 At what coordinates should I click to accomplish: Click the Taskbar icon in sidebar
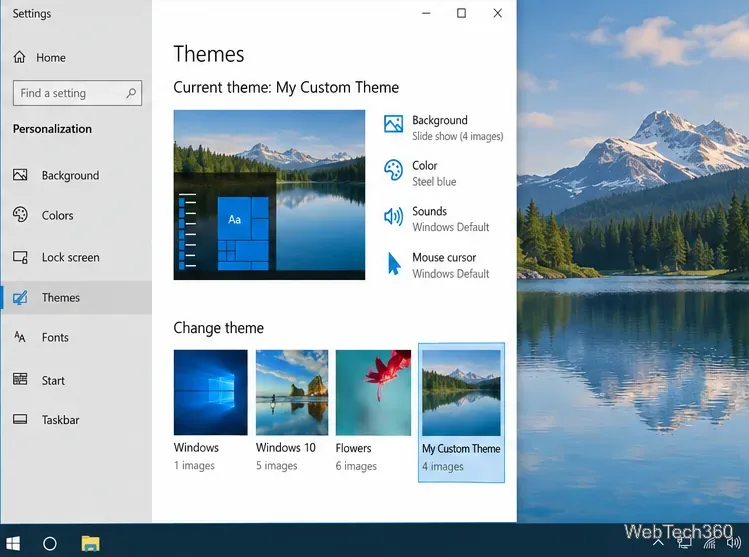(x=20, y=419)
